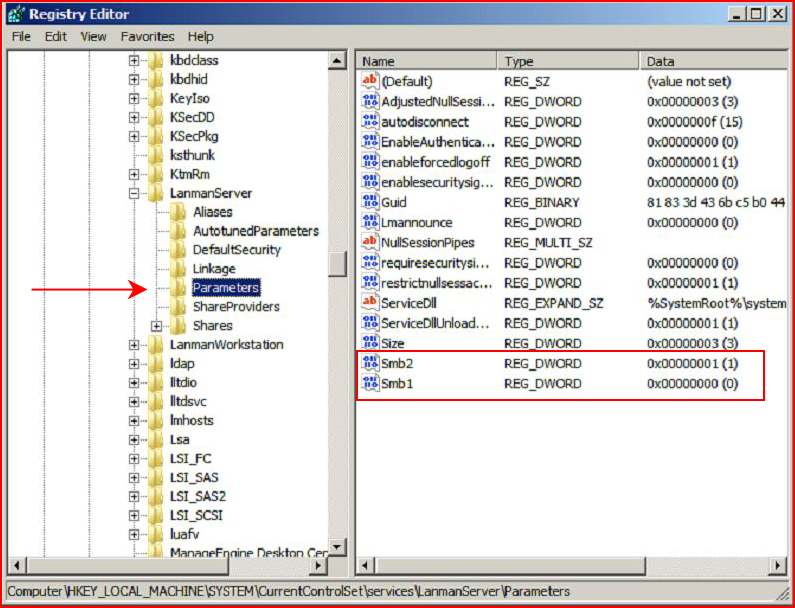The width and height of the screenshot is (795, 608).
Task: Select the lmhosts tree key
Action: coord(192,421)
